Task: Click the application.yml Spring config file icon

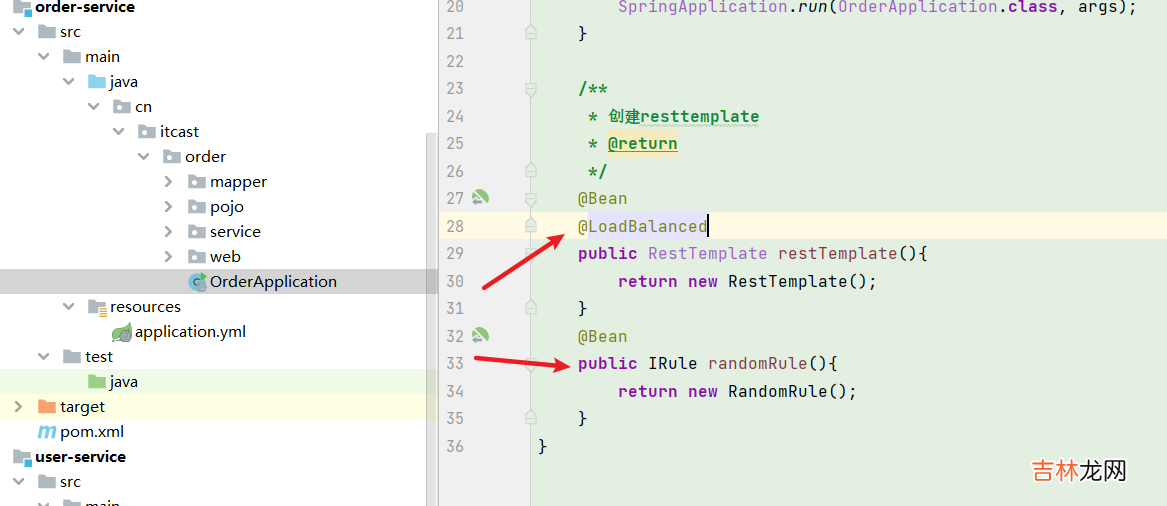Action: click(x=122, y=332)
